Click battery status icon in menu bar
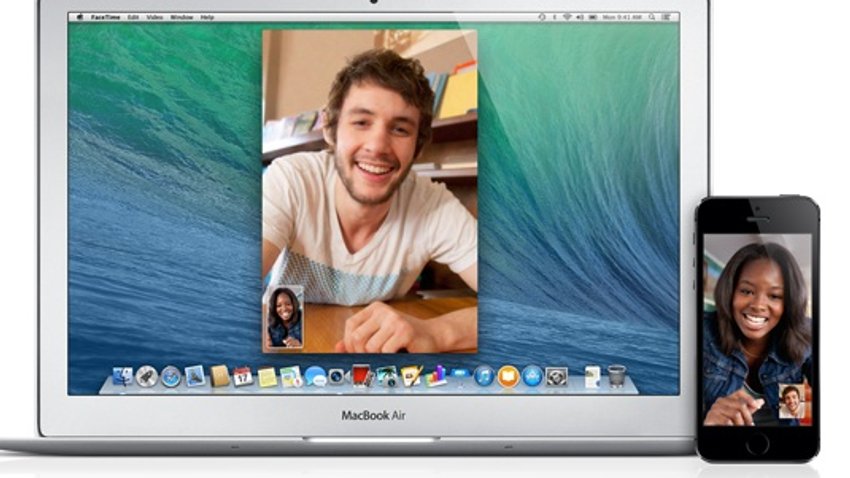The width and height of the screenshot is (850, 478). 593,17
